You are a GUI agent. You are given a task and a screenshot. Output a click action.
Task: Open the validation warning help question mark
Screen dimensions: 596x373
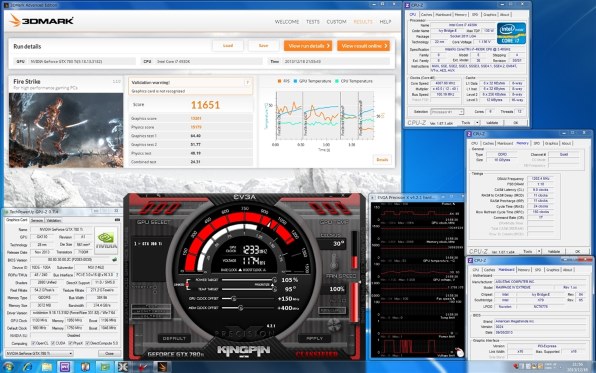(247, 83)
